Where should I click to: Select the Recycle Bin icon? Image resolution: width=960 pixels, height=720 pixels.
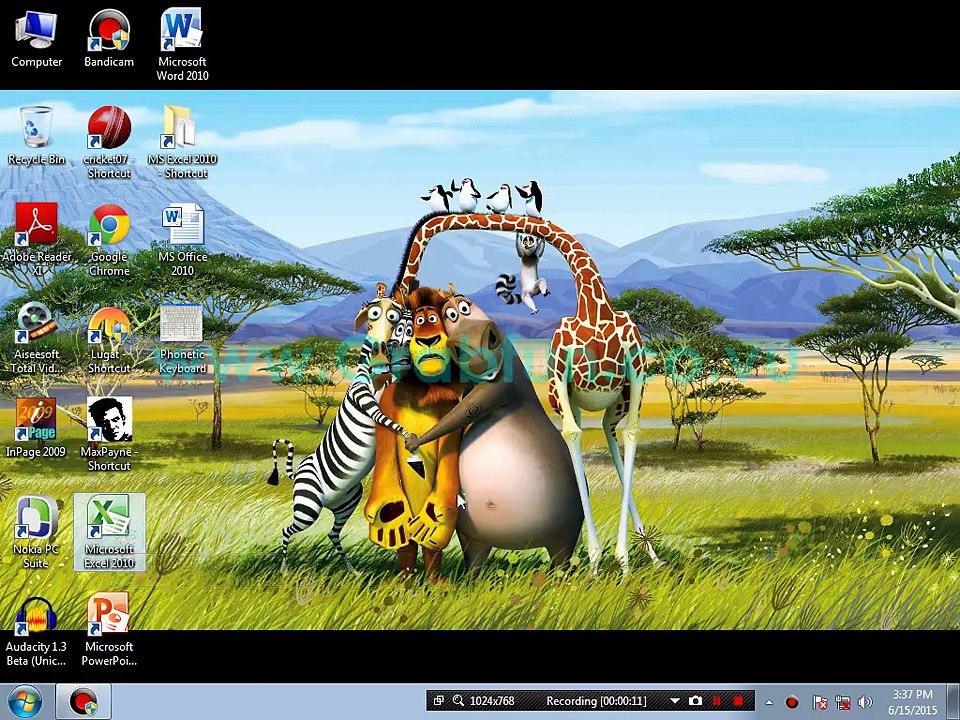36,136
